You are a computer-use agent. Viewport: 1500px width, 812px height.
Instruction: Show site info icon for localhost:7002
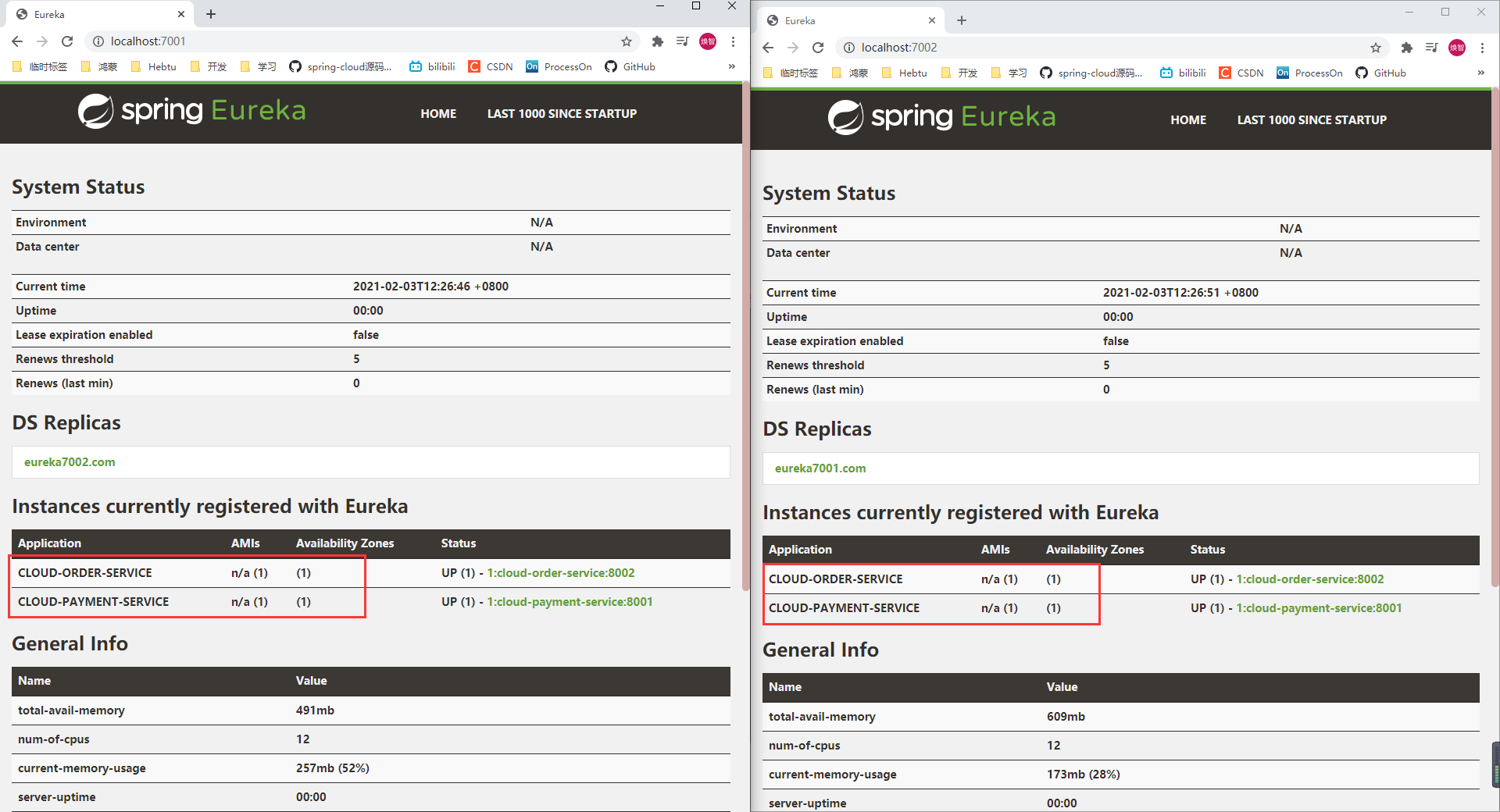pyautogui.click(x=848, y=48)
